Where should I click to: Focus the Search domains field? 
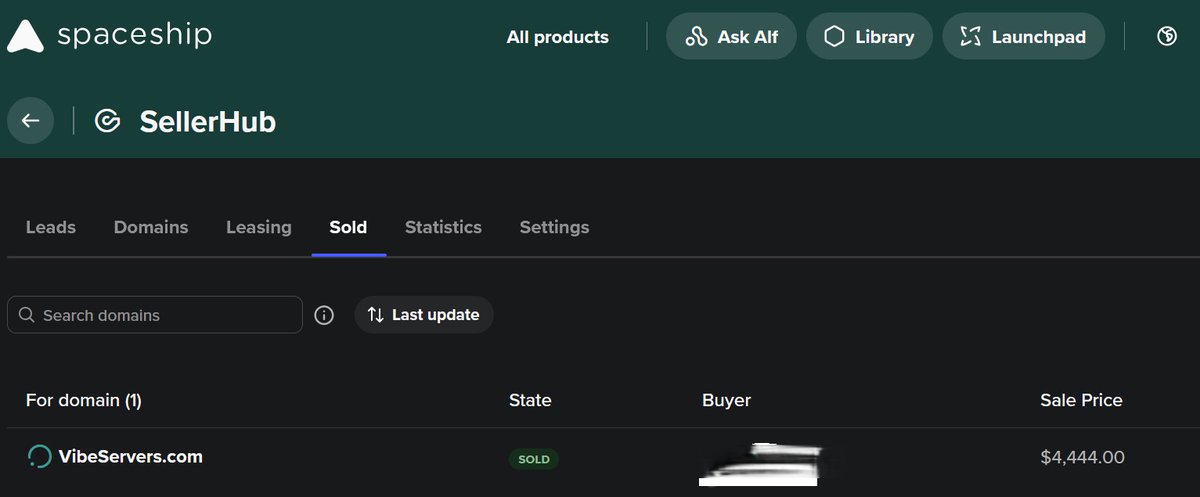[155, 315]
